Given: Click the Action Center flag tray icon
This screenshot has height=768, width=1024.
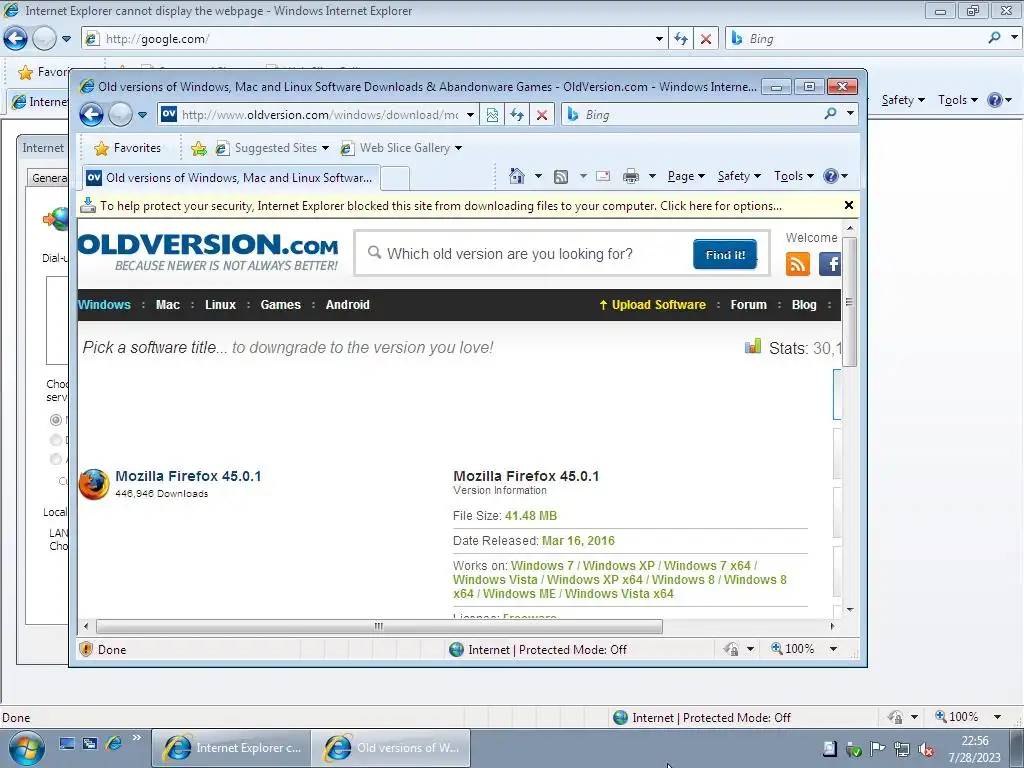Looking at the screenshot, I should point(878,749).
